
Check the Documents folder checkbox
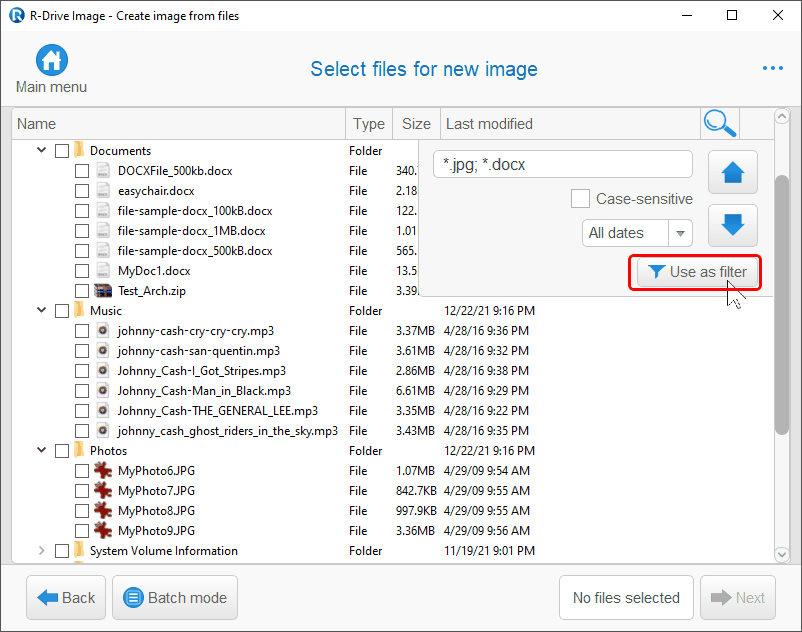pyautogui.click(x=62, y=151)
